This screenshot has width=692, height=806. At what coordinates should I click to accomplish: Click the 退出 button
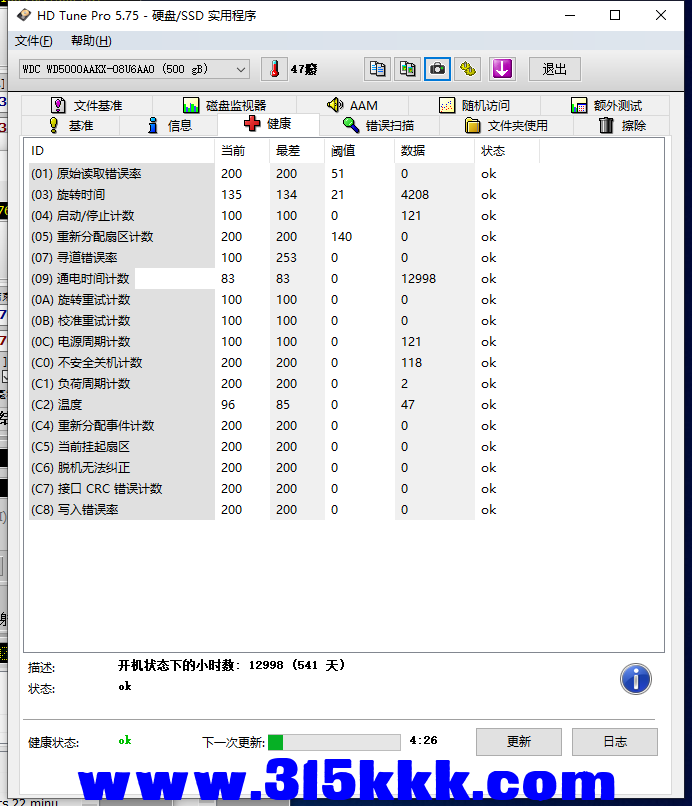[x=555, y=69]
